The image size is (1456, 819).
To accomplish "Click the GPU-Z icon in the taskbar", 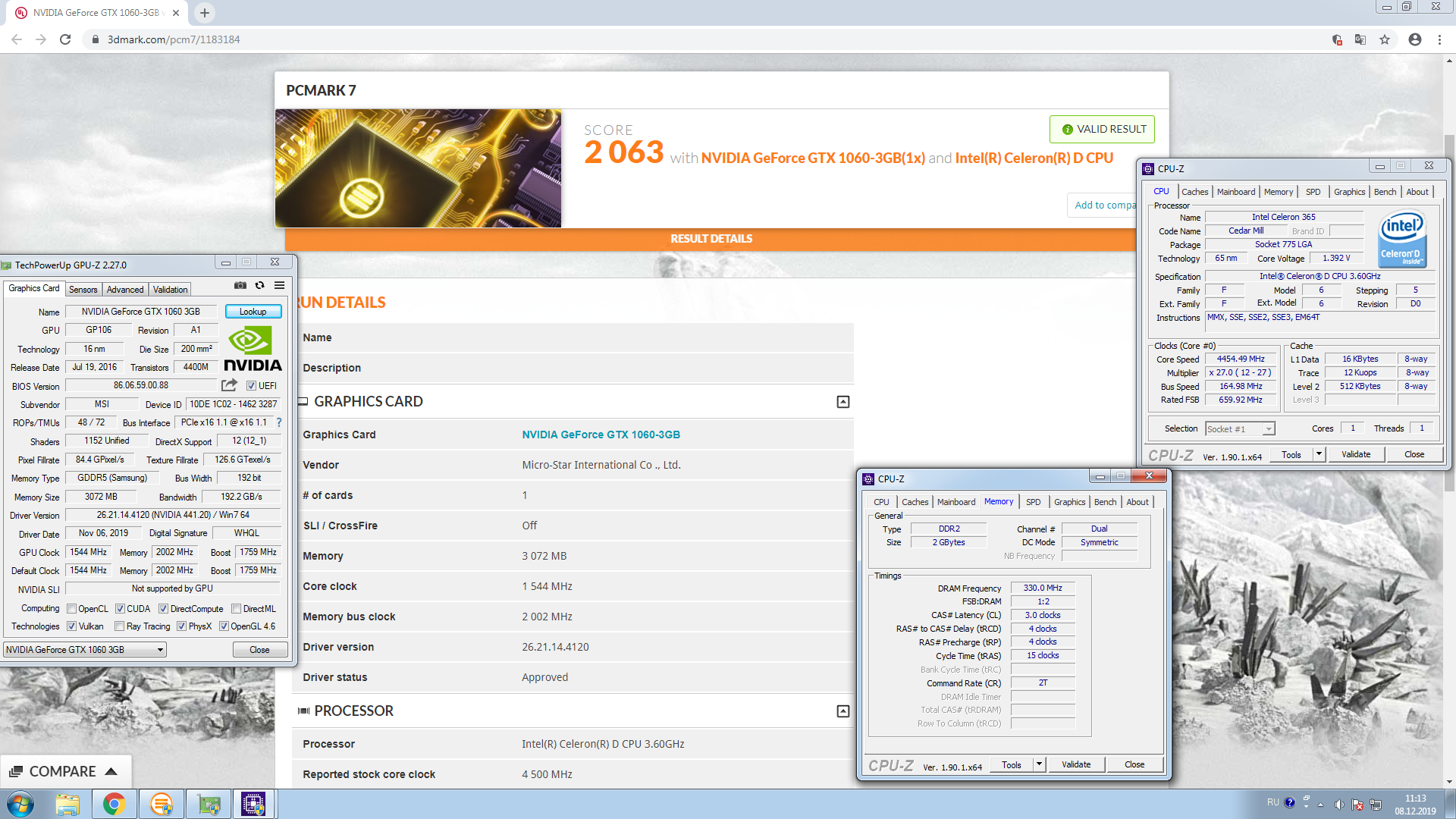I will pos(208,804).
